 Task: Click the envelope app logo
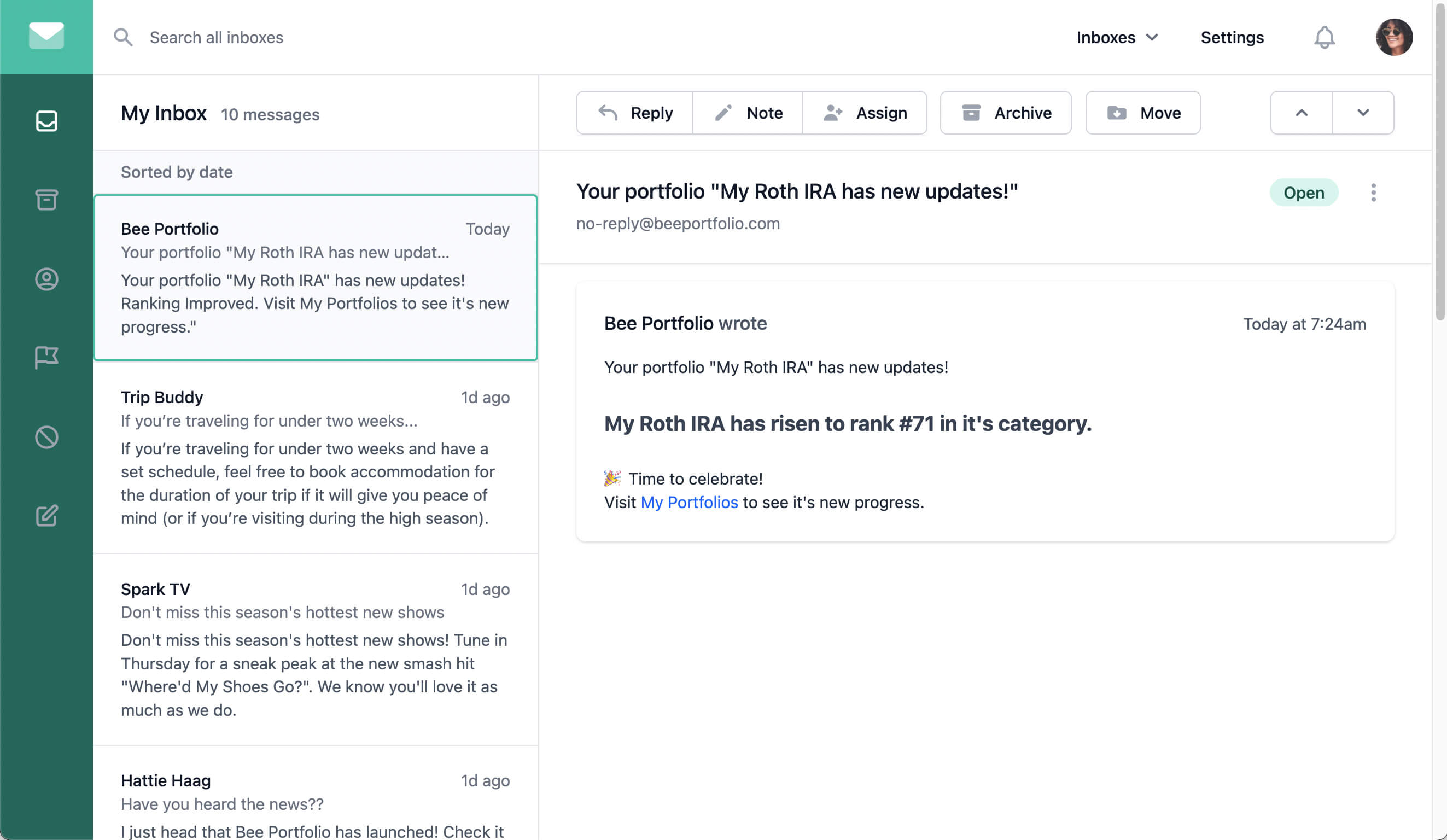(x=46, y=36)
